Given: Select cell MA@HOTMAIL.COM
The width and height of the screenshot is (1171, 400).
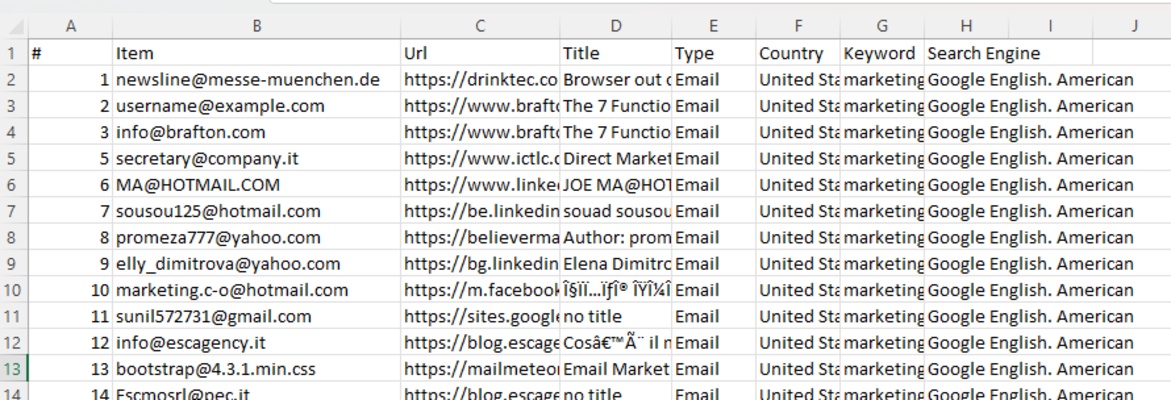Looking at the screenshot, I should (x=257, y=184).
